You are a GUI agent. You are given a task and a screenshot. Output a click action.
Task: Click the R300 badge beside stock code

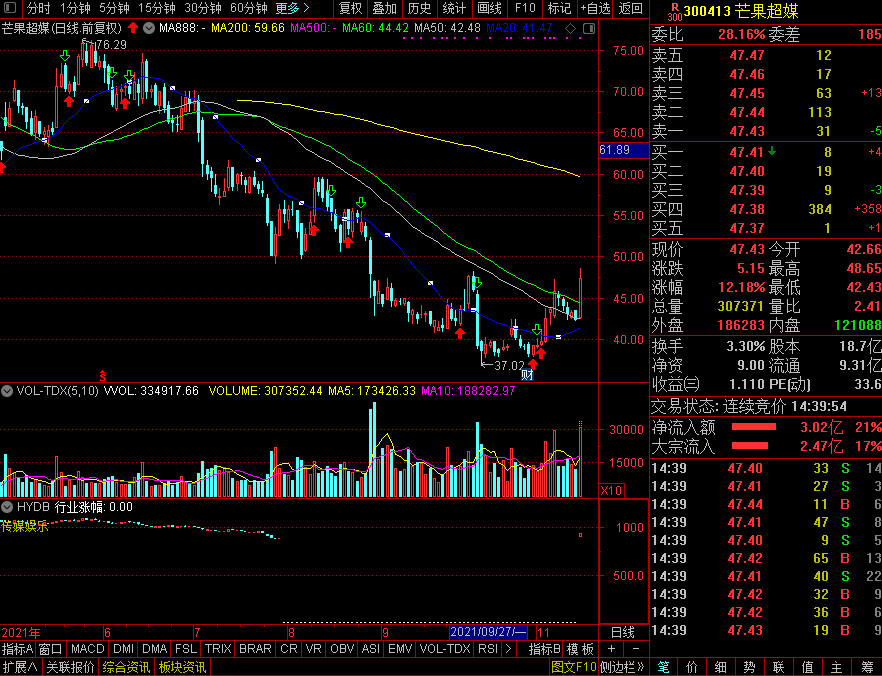point(674,11)
